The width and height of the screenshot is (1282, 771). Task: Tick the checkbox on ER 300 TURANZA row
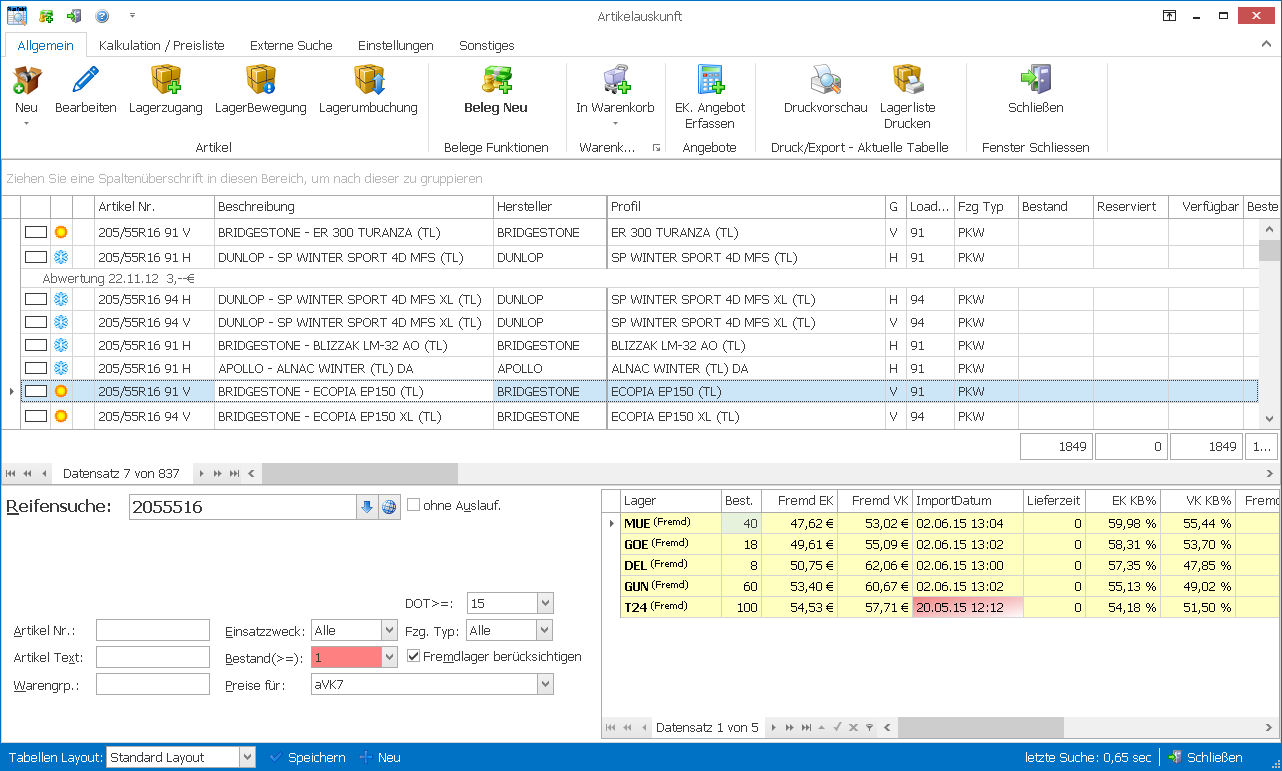click(36, 232)
